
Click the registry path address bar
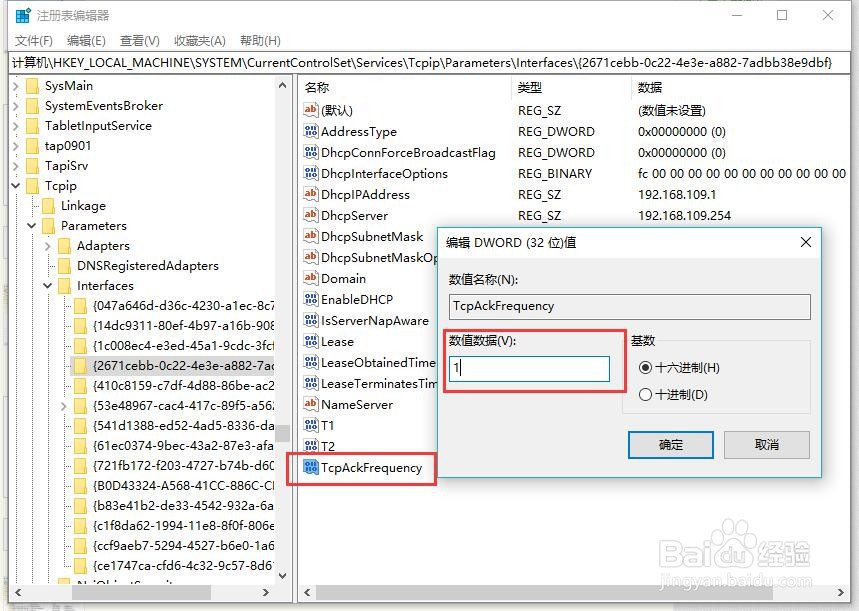pyautogui.click(x=430, y=63)
